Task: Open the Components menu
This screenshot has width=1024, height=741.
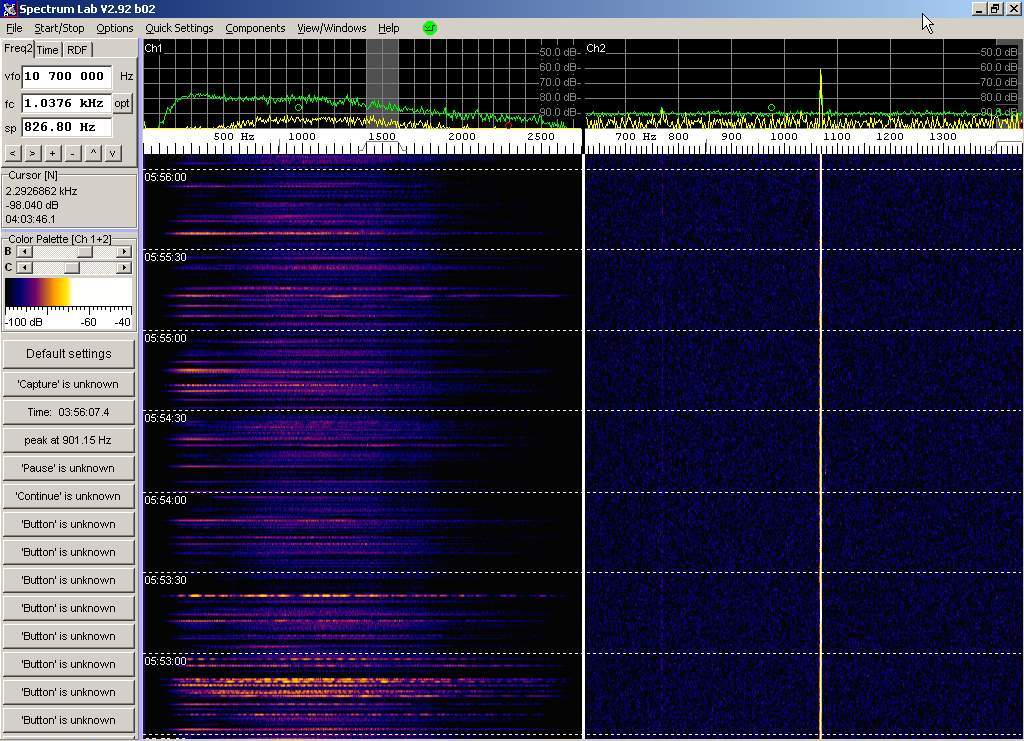Action: click(255, 28)
